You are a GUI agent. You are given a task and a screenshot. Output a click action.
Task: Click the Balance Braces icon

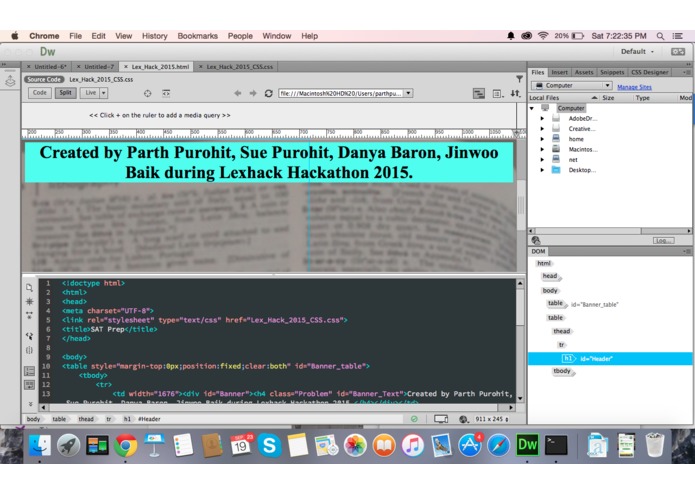[29, 350]
